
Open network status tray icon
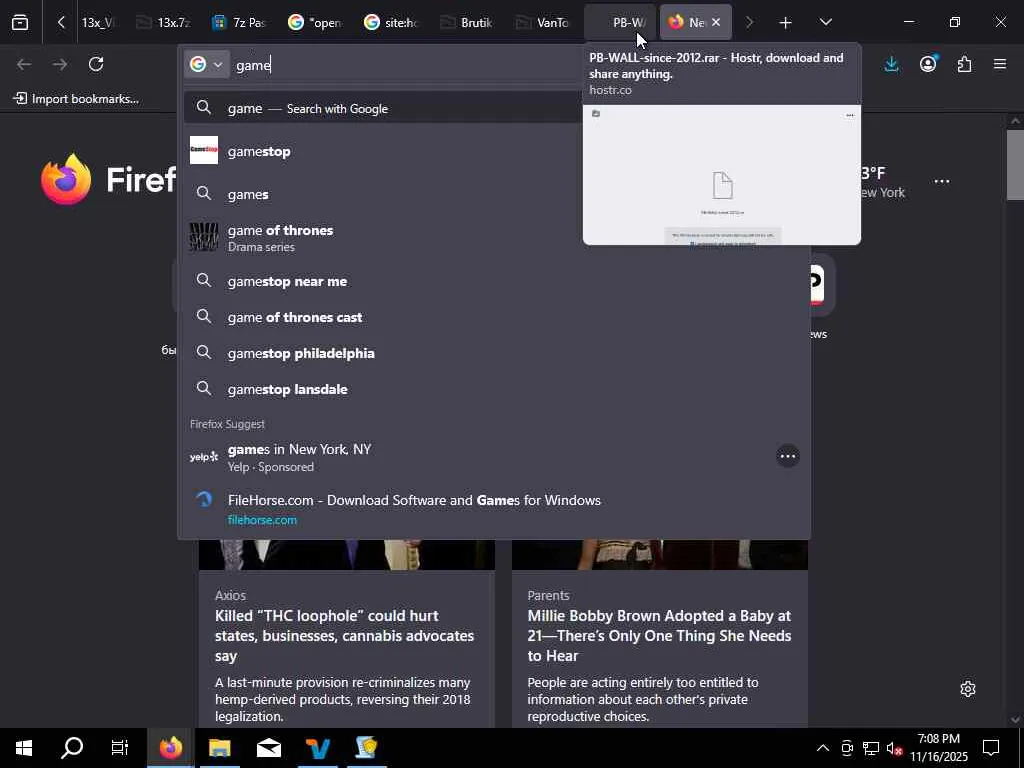pos(871,748)
